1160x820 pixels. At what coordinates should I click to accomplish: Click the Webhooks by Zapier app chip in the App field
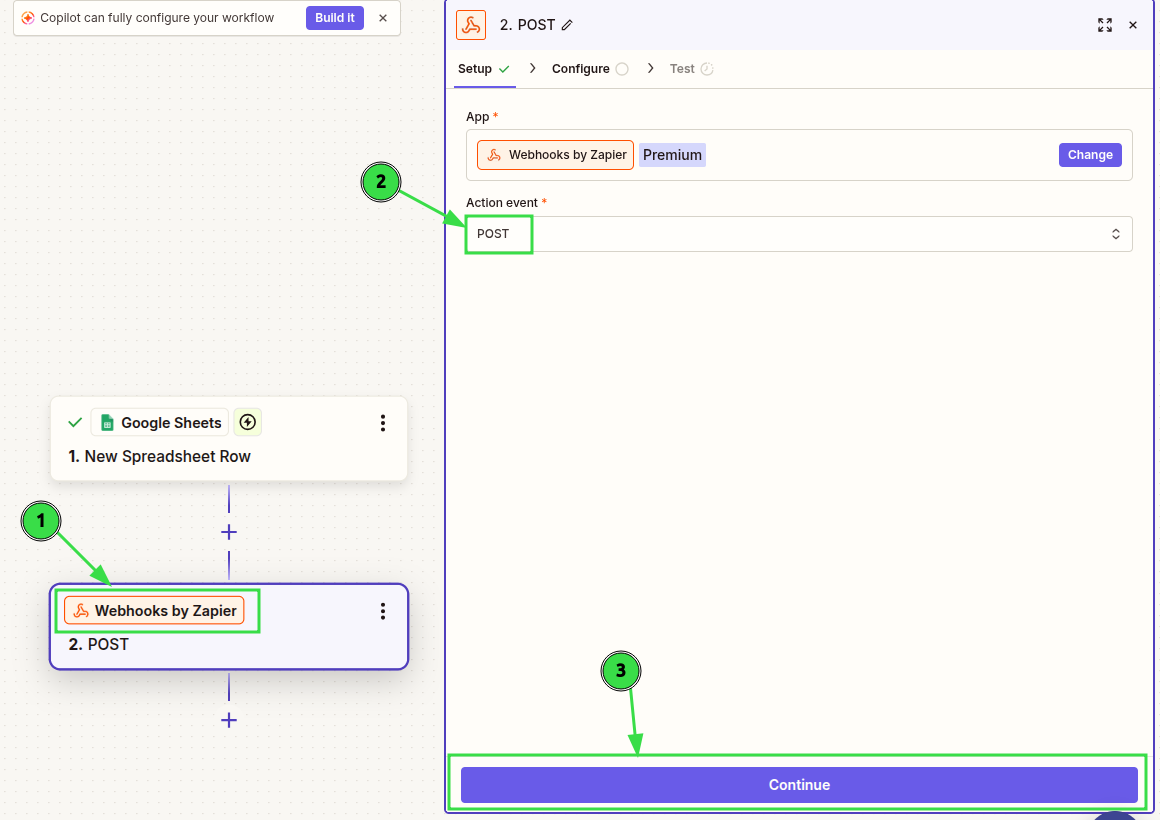click(x=556, y=155)
